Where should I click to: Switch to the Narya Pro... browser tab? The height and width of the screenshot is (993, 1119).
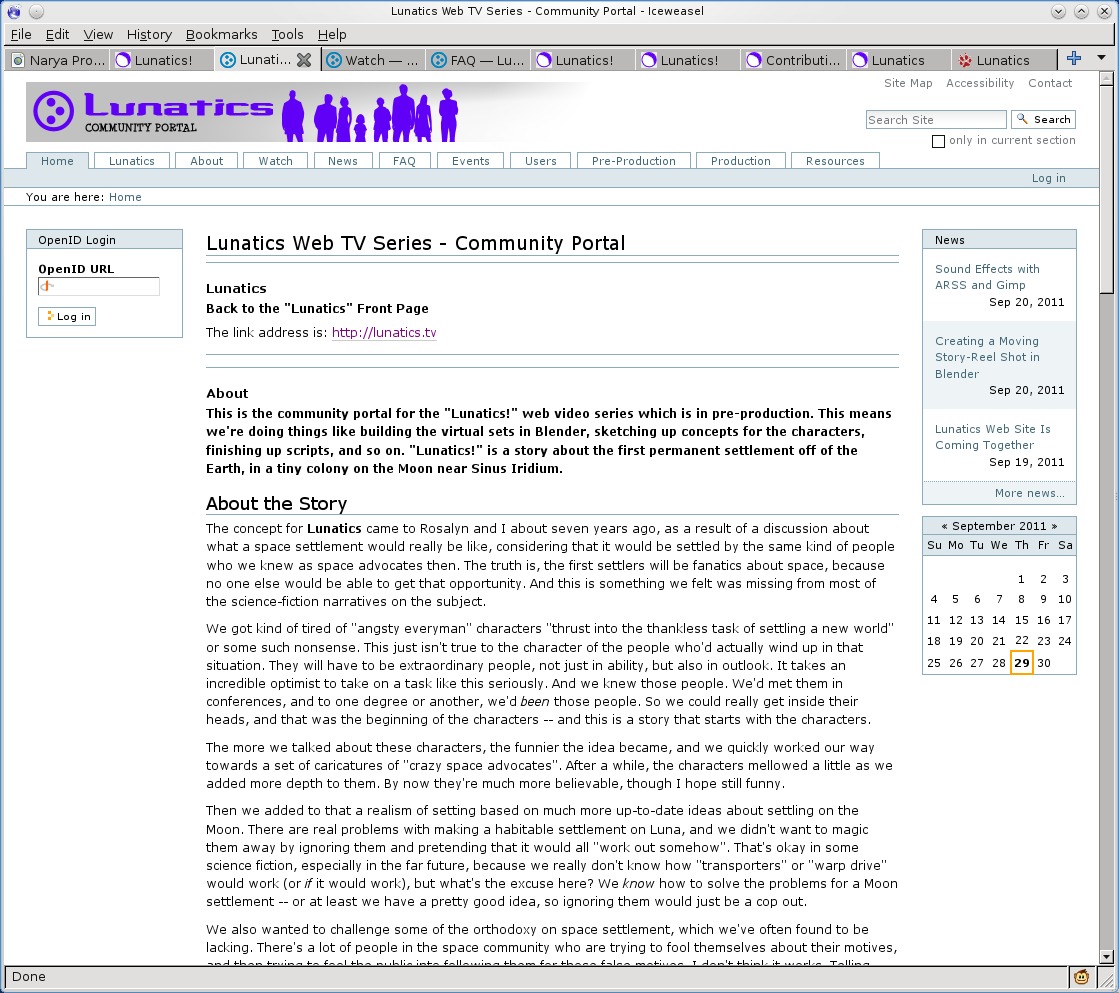59,60
